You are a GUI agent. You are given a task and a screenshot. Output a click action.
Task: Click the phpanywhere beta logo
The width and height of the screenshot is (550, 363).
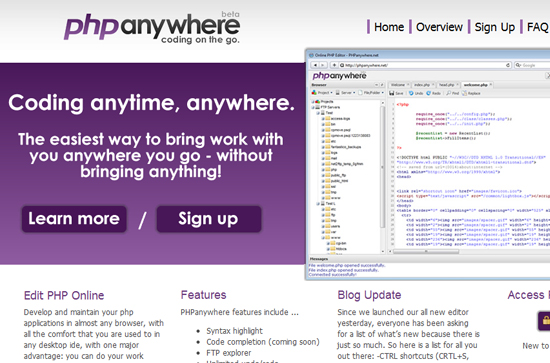pos(152,27)
